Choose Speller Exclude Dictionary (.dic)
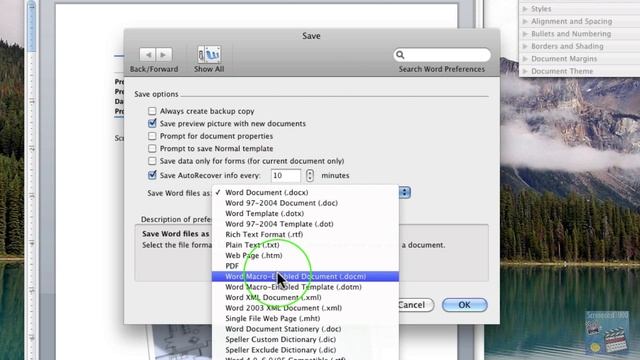The height and width of the screenshot is (360, 640). [305, 350]
